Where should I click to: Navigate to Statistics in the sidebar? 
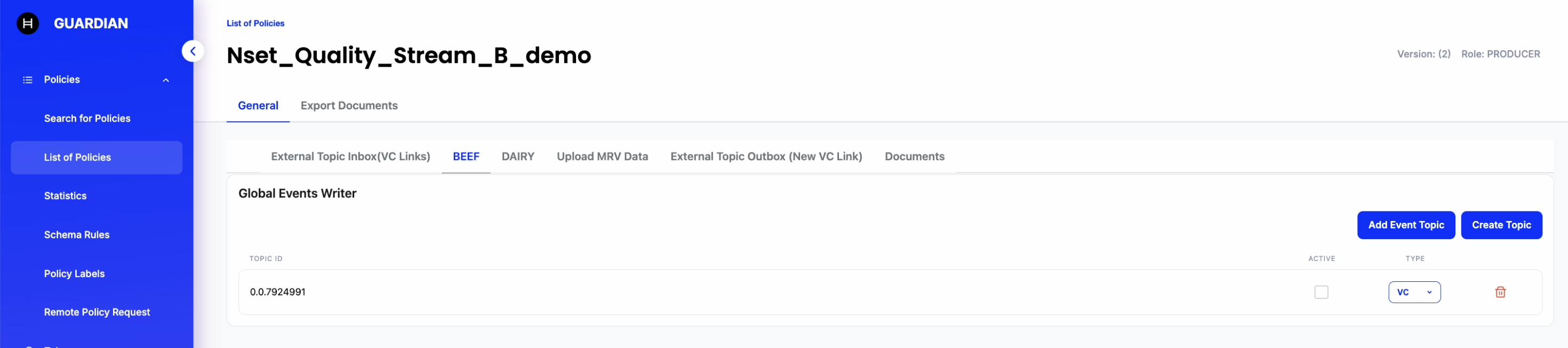tap(65, 196)
